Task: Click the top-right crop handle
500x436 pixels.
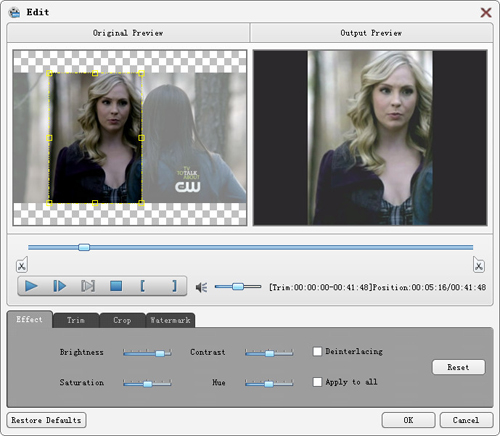Action: 141,73
